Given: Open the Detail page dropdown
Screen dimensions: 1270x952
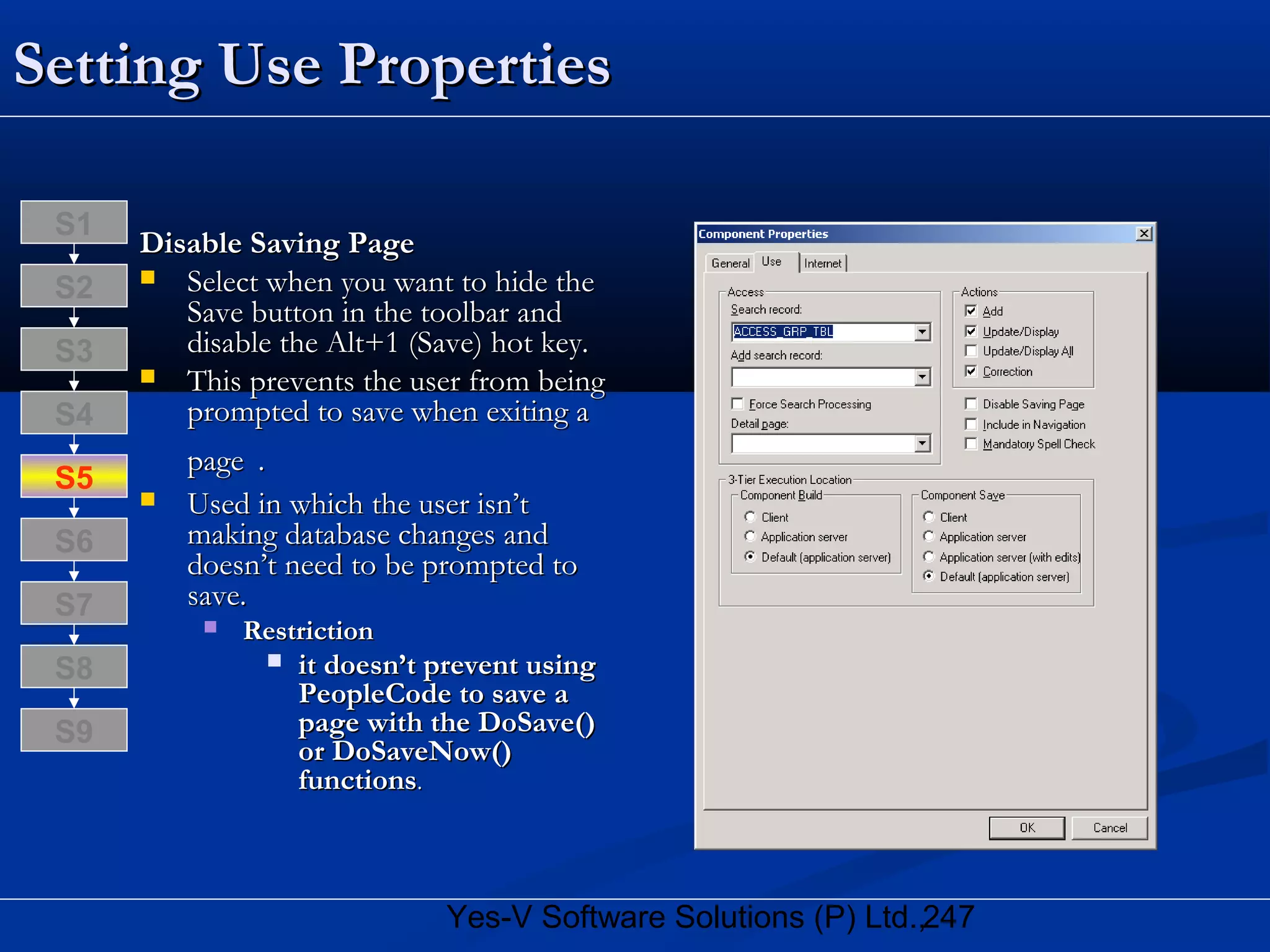Looking at the screenshot, I should [x=922, y=443].
